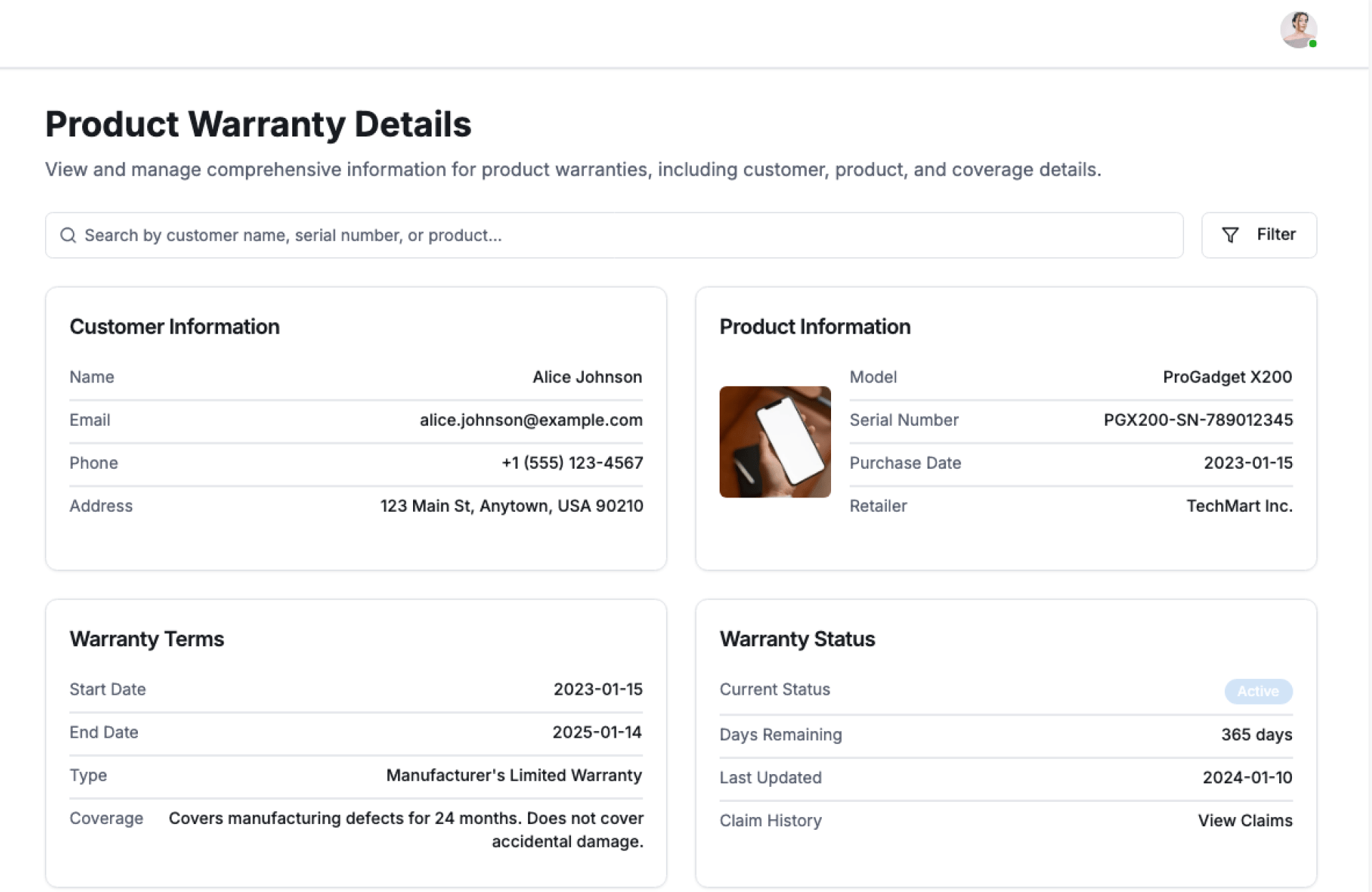This screenshot has width=1372, height=892.
Task: Click the customer address 123 Main St
Action: pyautogui.click(x=511, y=506)
